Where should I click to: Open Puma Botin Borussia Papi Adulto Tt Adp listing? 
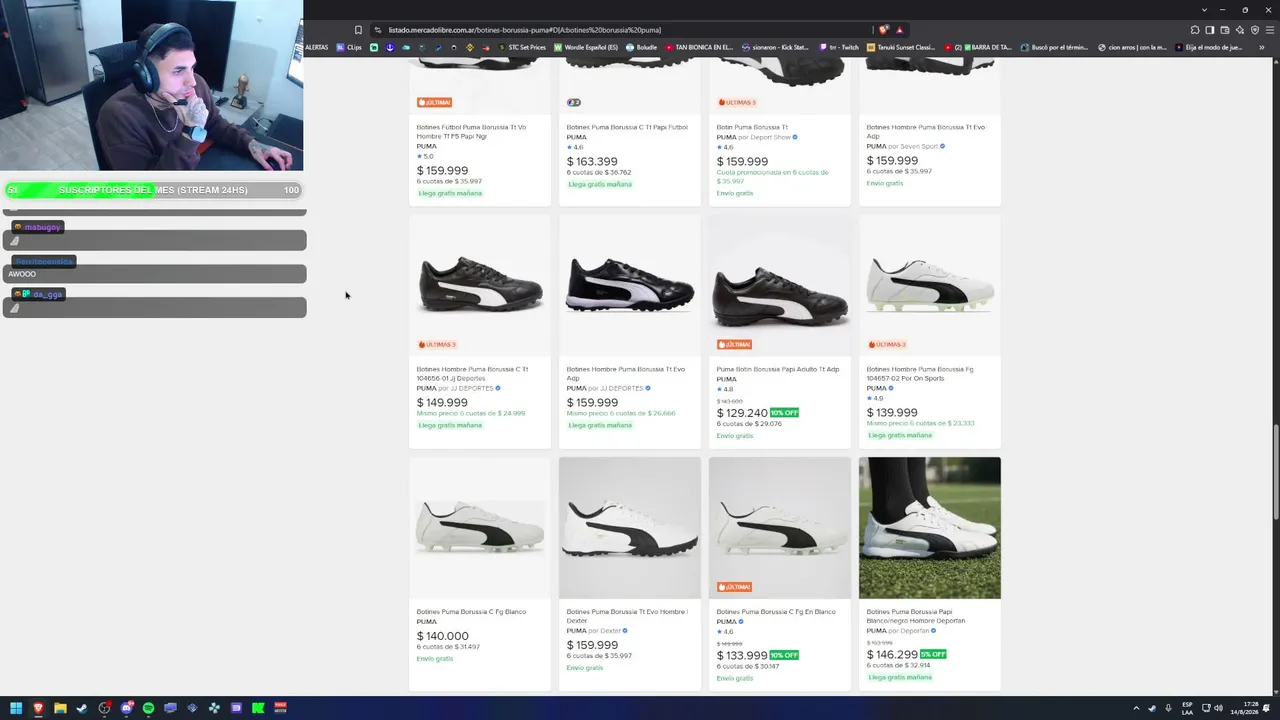[778, 369]
